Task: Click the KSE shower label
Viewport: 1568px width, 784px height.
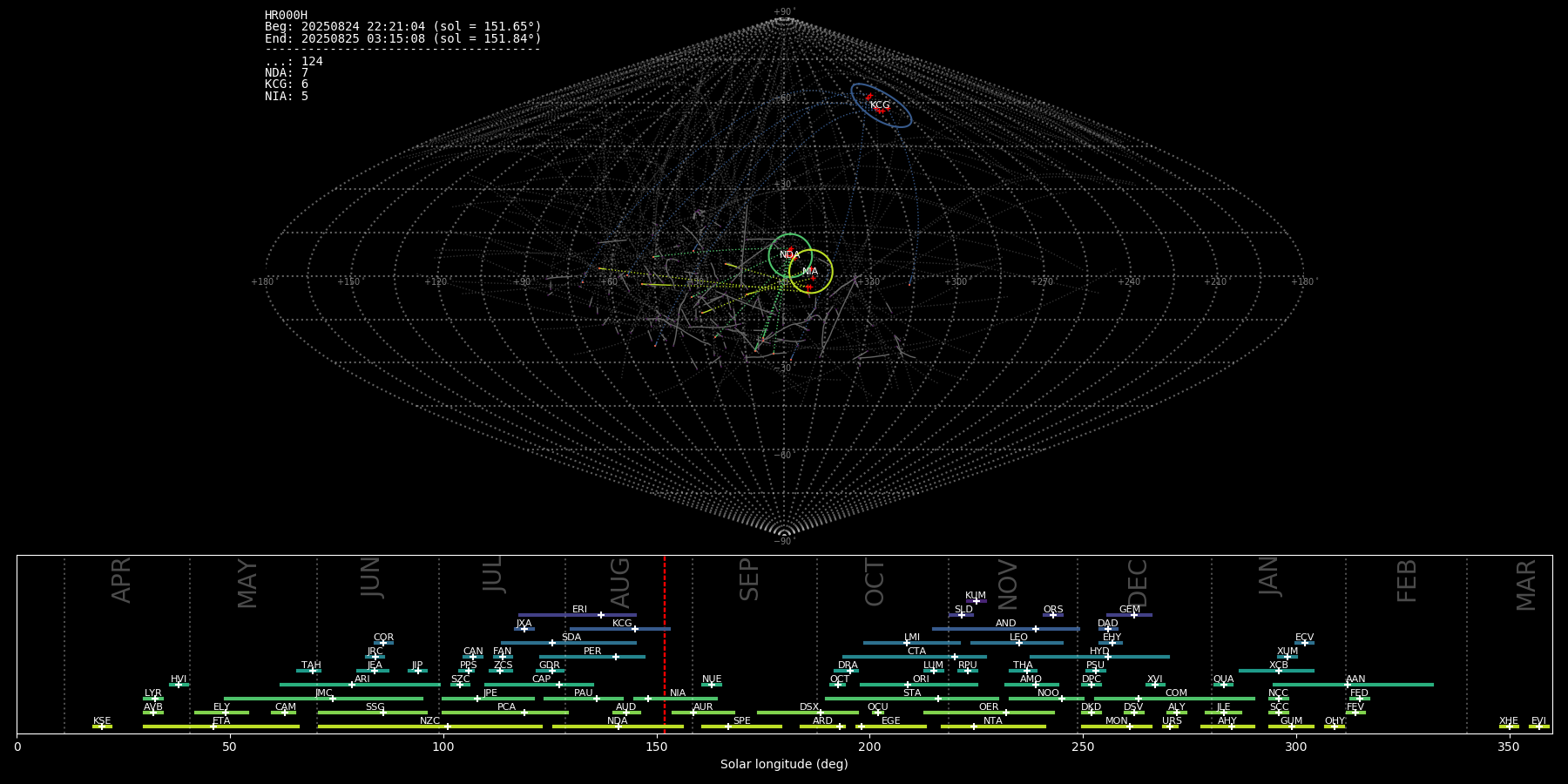Action: pos(102,721)
